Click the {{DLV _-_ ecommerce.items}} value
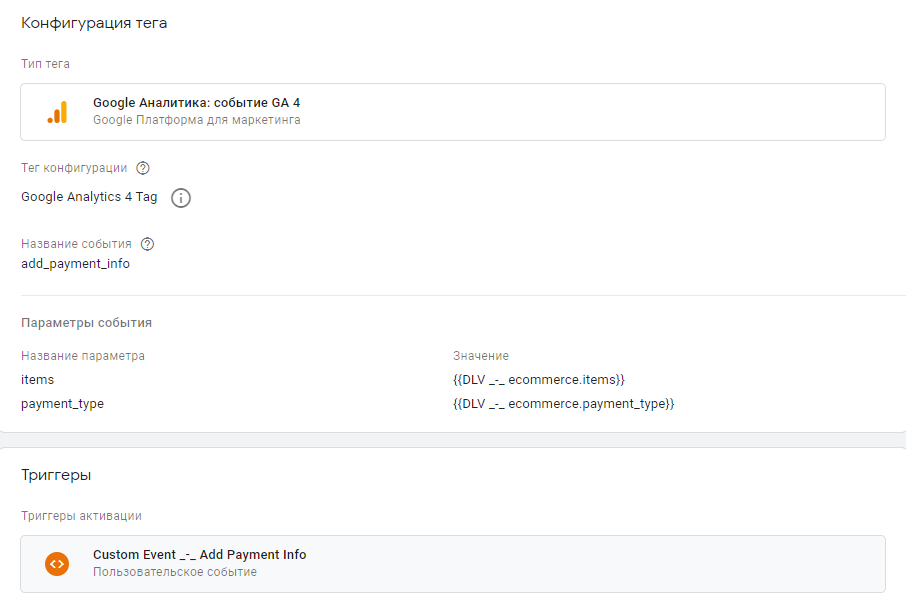906x611 pixels. (538, 380)
